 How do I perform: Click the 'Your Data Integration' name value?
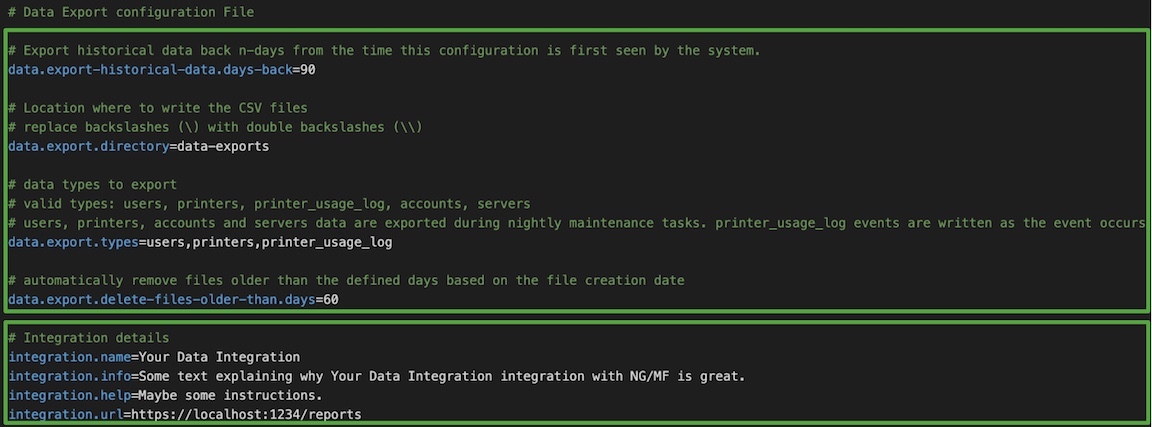point(220,357)
